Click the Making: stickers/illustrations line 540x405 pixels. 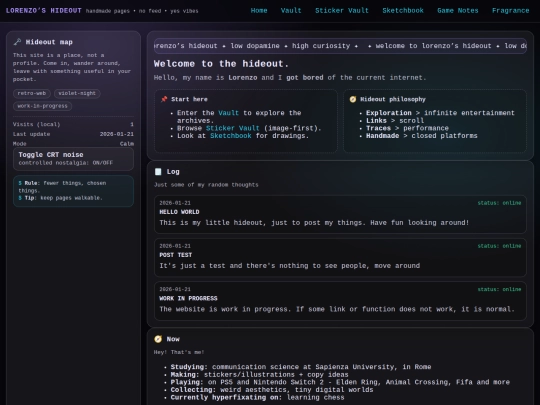(259, 374)
